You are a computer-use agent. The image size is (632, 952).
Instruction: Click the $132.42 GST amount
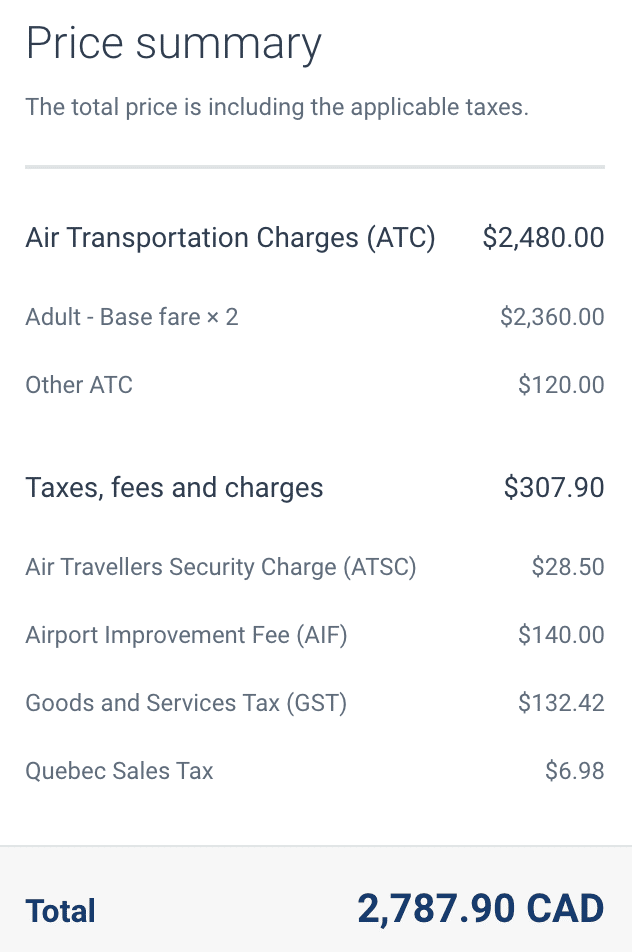(561, 703)
